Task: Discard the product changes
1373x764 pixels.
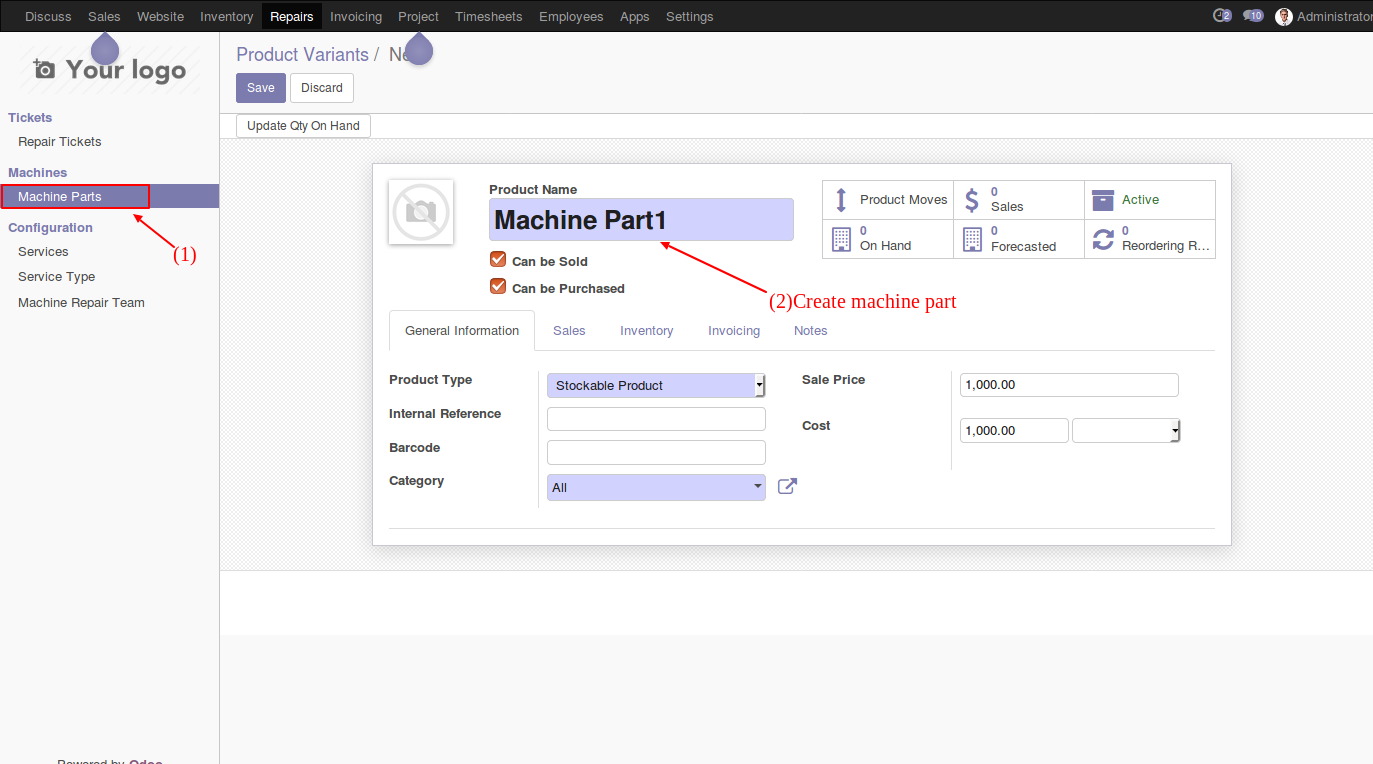Action: tap(322, 88)
